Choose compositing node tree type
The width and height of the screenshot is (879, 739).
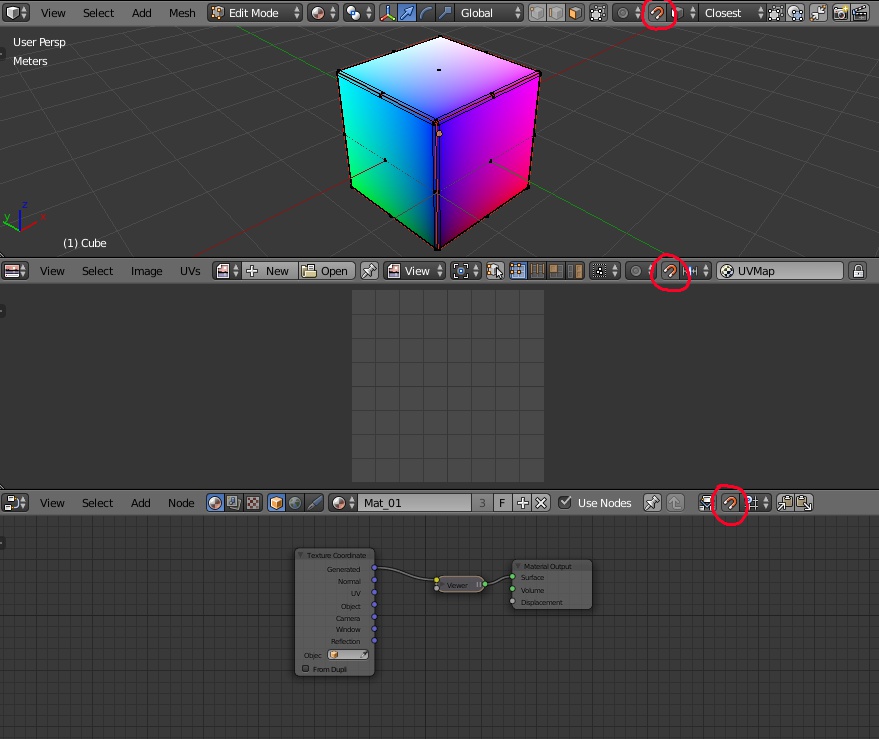coord(234,503)
